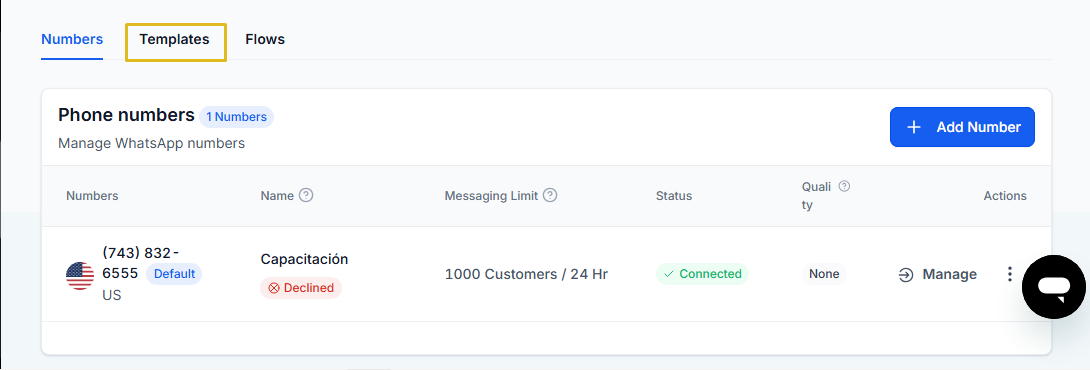Switch to the Flows tab
Screen dimensions: 1090x370
pos(265,40)
